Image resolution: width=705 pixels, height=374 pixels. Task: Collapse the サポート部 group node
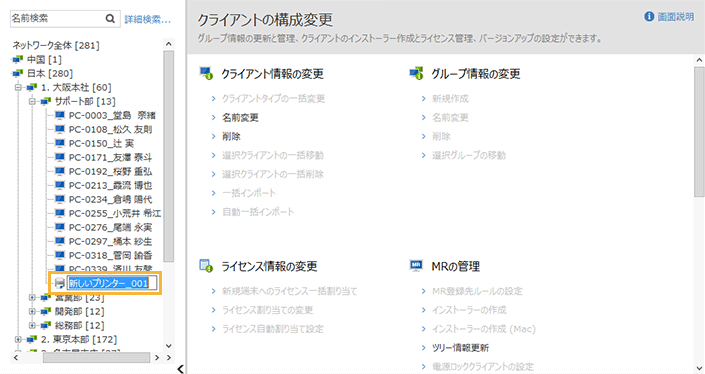[x=32, y=101]
